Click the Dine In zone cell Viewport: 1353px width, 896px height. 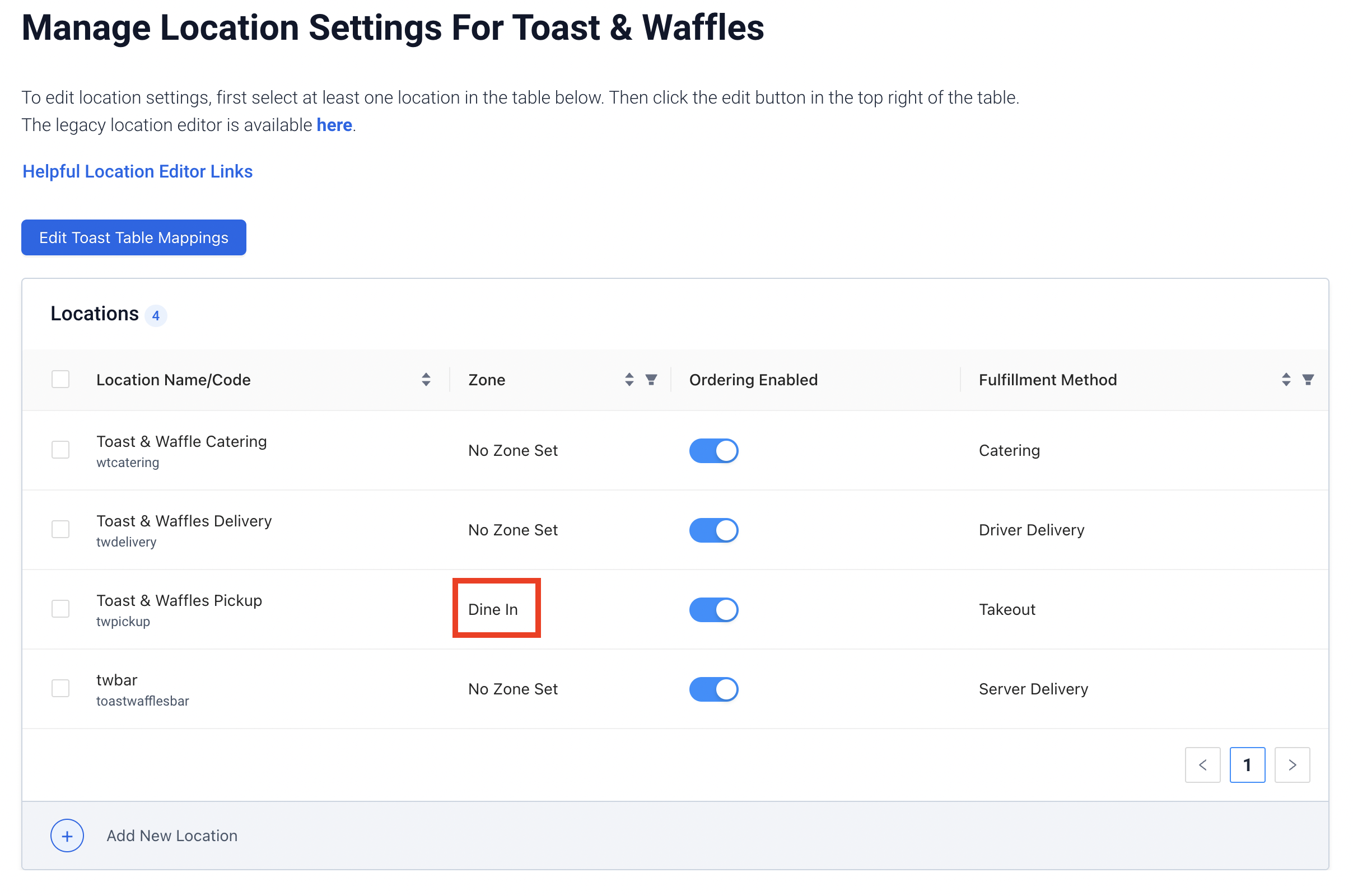(x=493, y=609)
